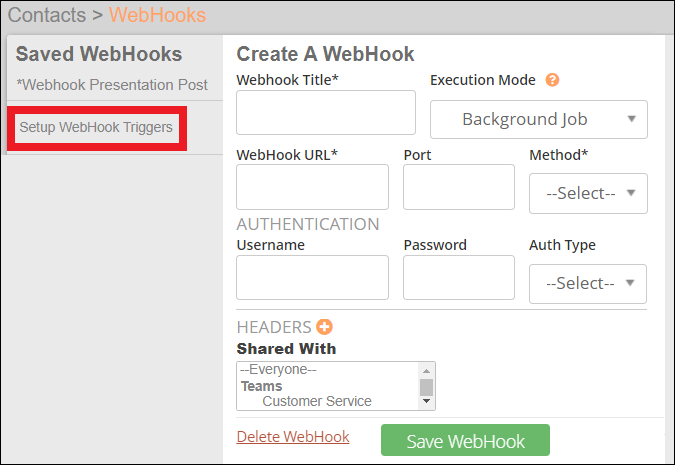Click Setup WebHook Triggers button
Viewport: 675px width, 465px height.
[97, 128]
